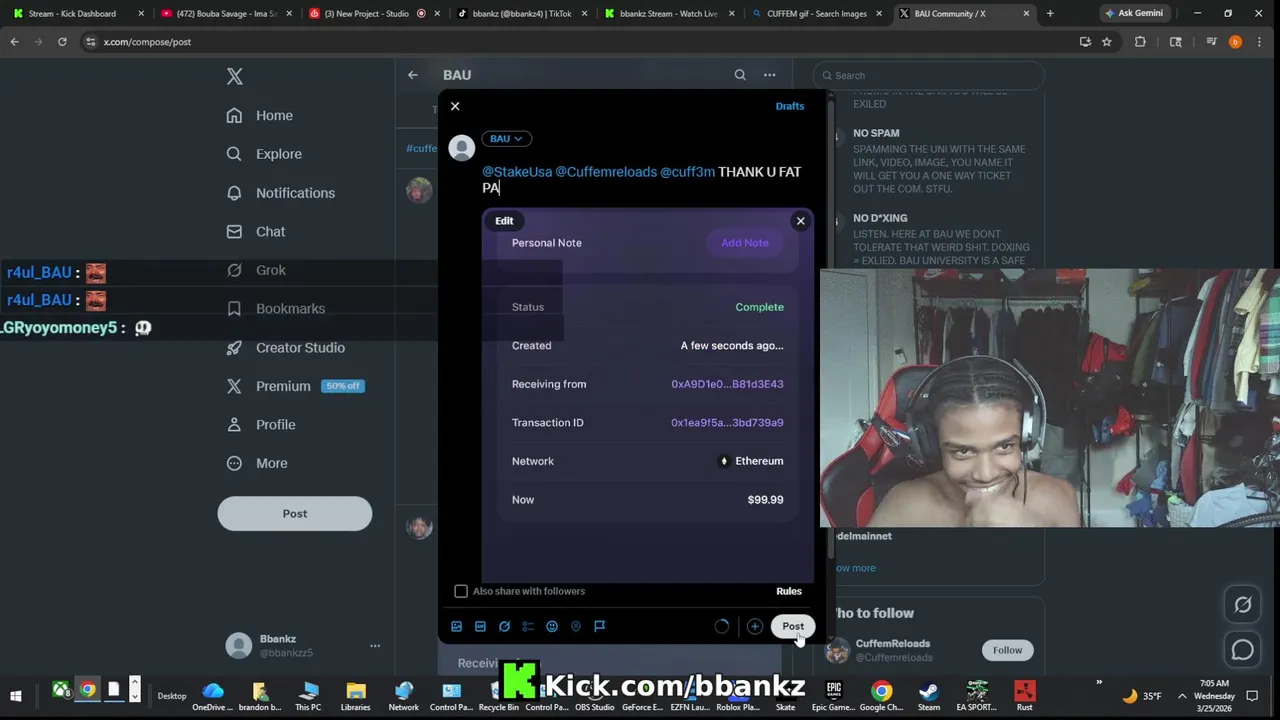Open the Chrome extensions puzzle icon
1280x720 pixels.
(1140, 42)
